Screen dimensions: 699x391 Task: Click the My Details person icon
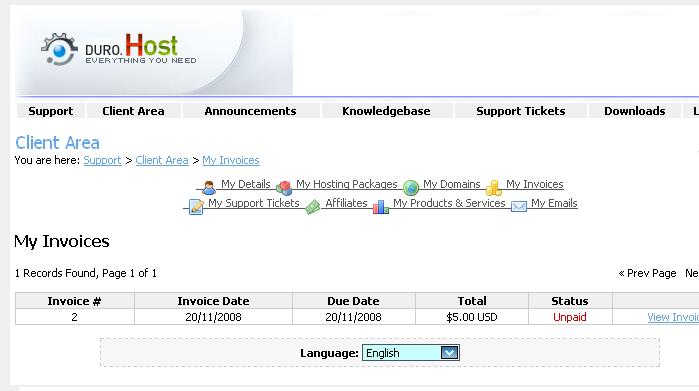209,187
